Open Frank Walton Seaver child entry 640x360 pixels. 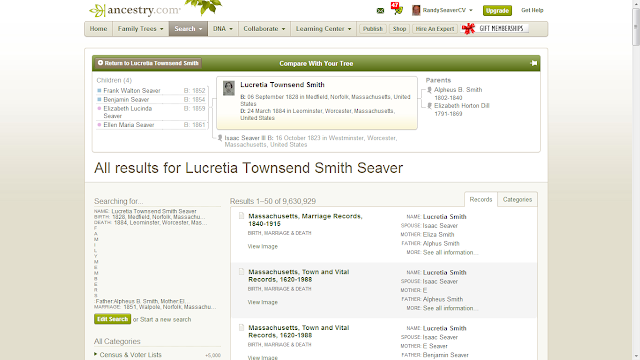pyautogui.click(x=132, y=91)
